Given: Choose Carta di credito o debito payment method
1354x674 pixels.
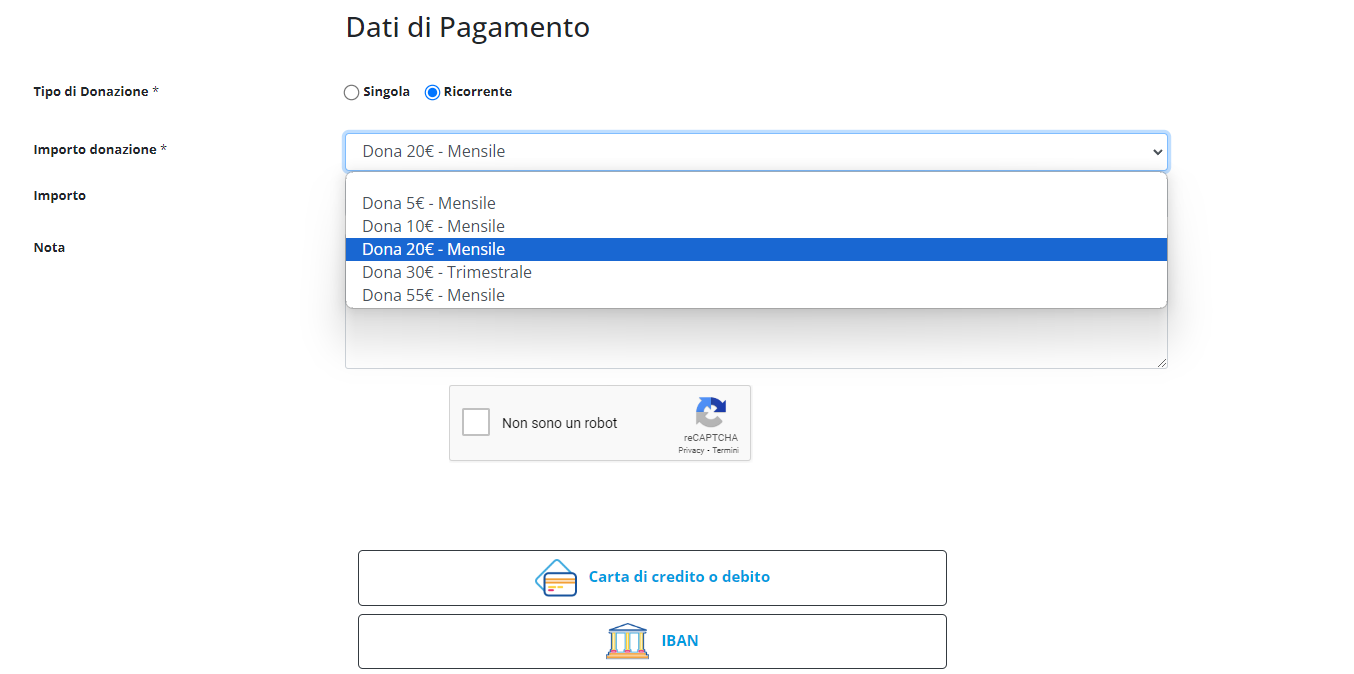Looking at the screenshot, I should pos(652,577).
